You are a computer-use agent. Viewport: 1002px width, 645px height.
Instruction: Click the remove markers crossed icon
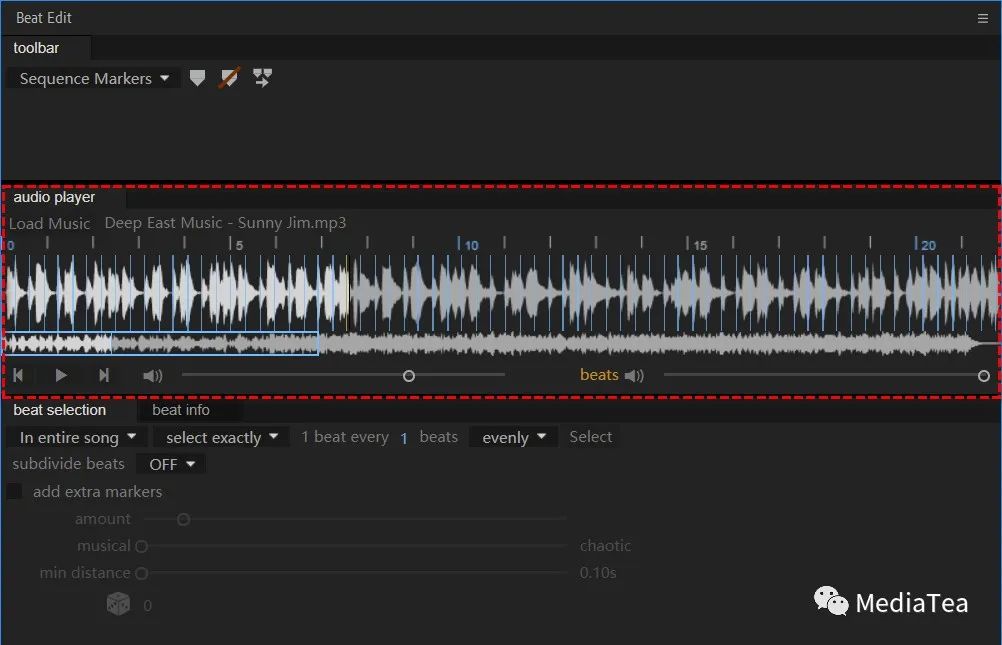click(x=229, y=78)
